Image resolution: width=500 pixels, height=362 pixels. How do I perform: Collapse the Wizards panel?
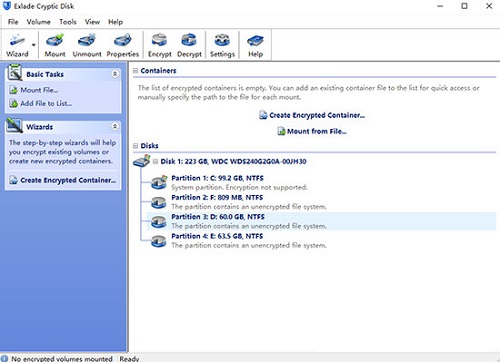pos(115,127)
